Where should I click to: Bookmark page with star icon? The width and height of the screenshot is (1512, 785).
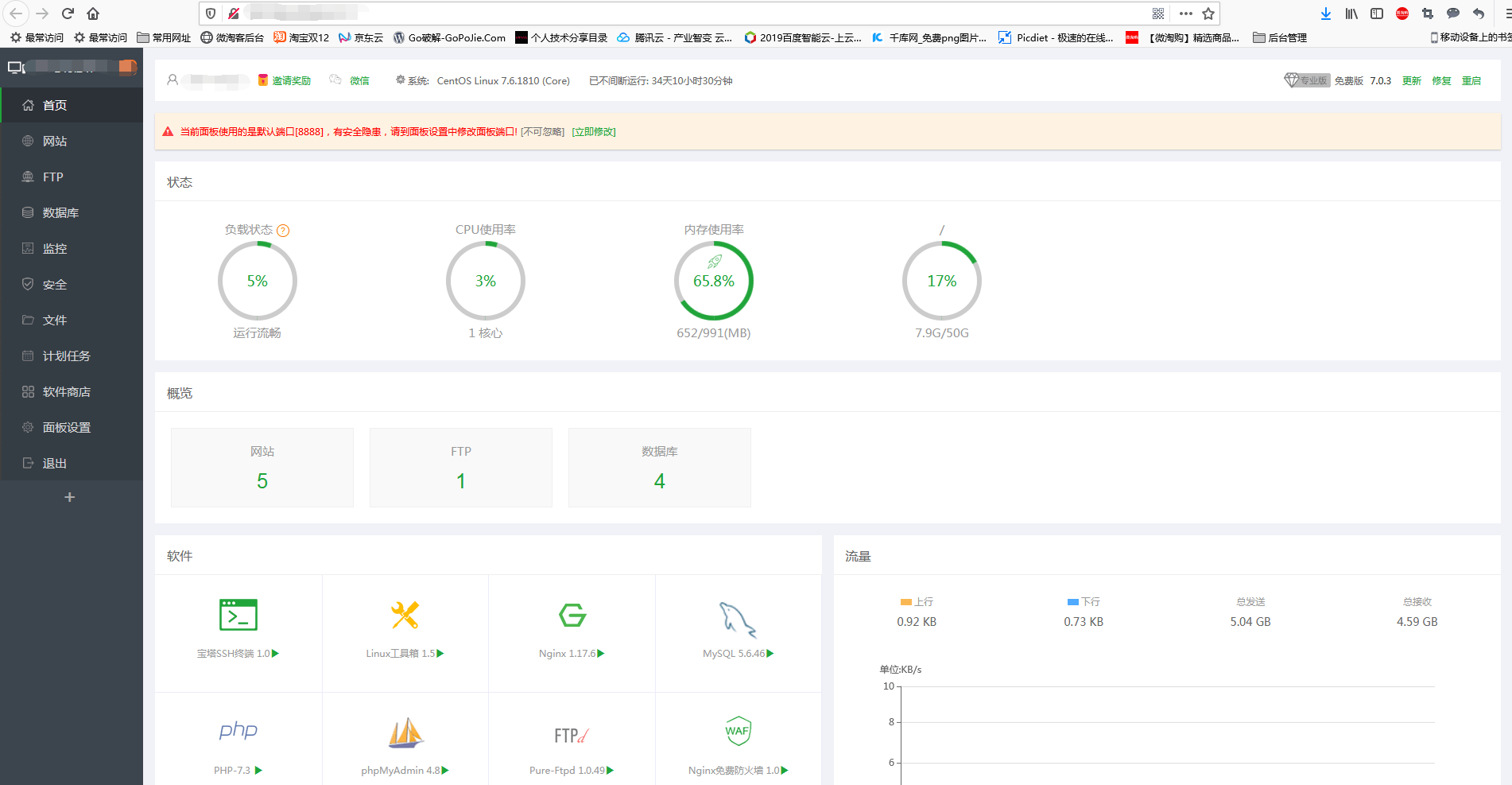1208,14
